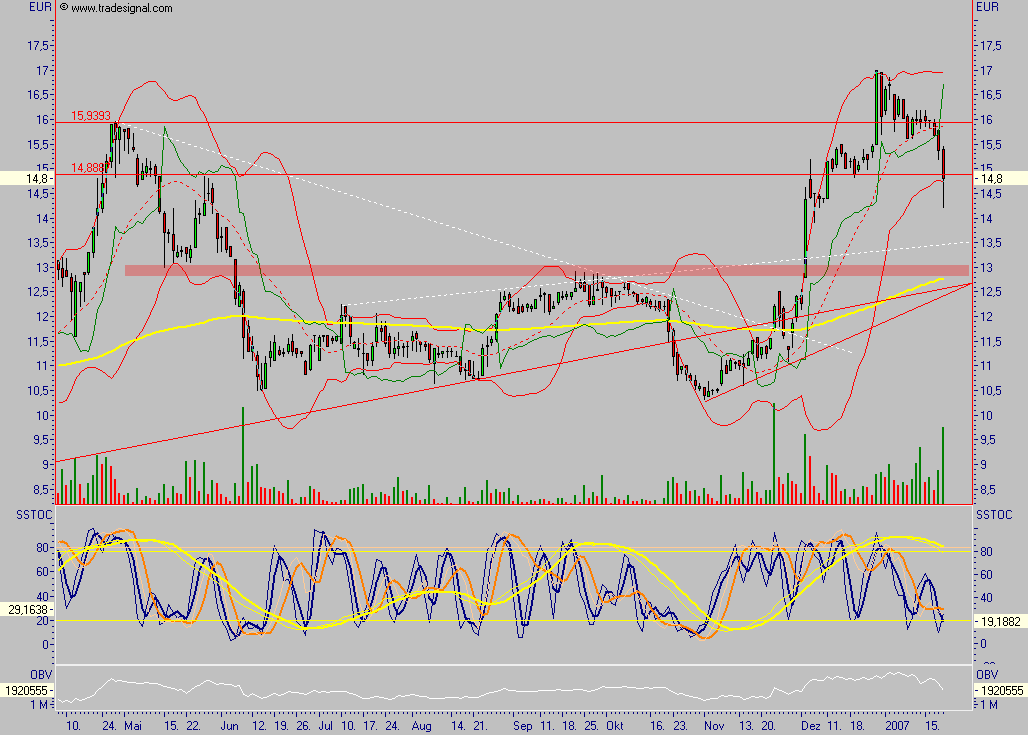
Task: Select the 19,1882 stochastic value tag
Action: pyautogui.click(x=1000, y=621)
